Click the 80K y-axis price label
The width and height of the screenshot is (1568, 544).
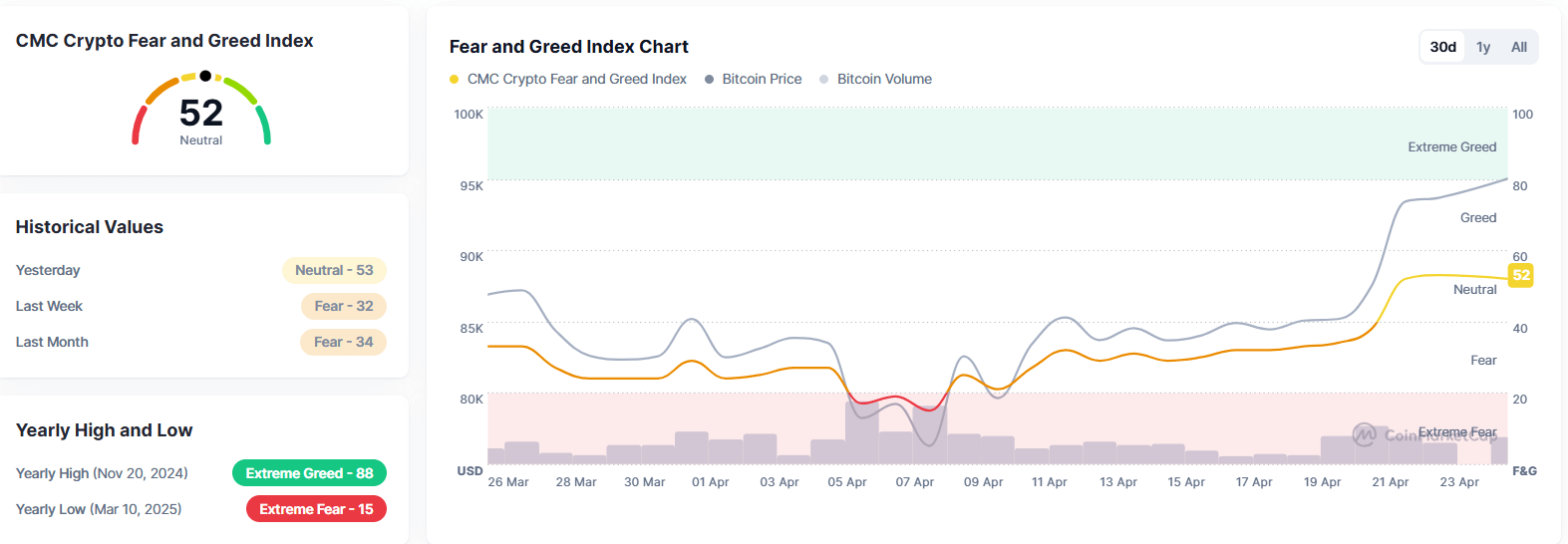coord(471,400)
